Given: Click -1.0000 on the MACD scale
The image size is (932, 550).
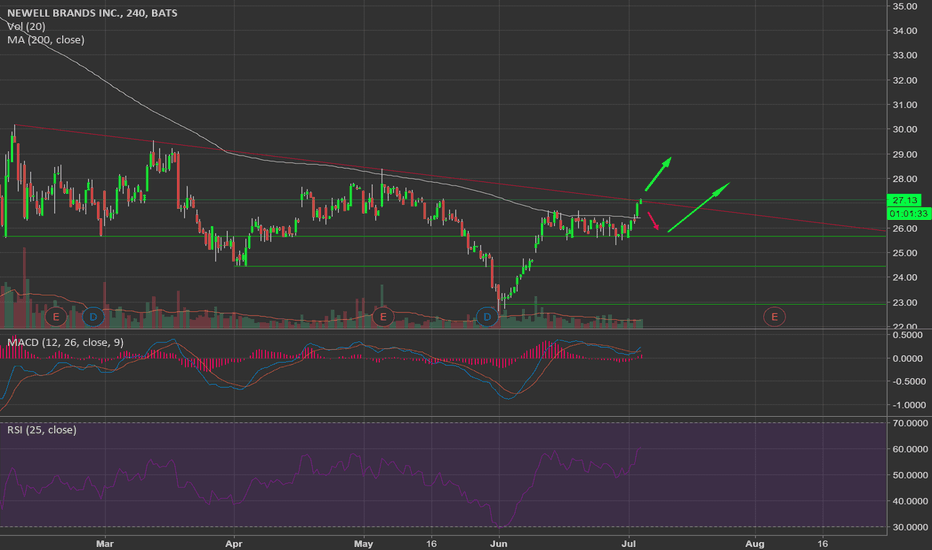Looking at the screenshot, I should click(909, 405).
